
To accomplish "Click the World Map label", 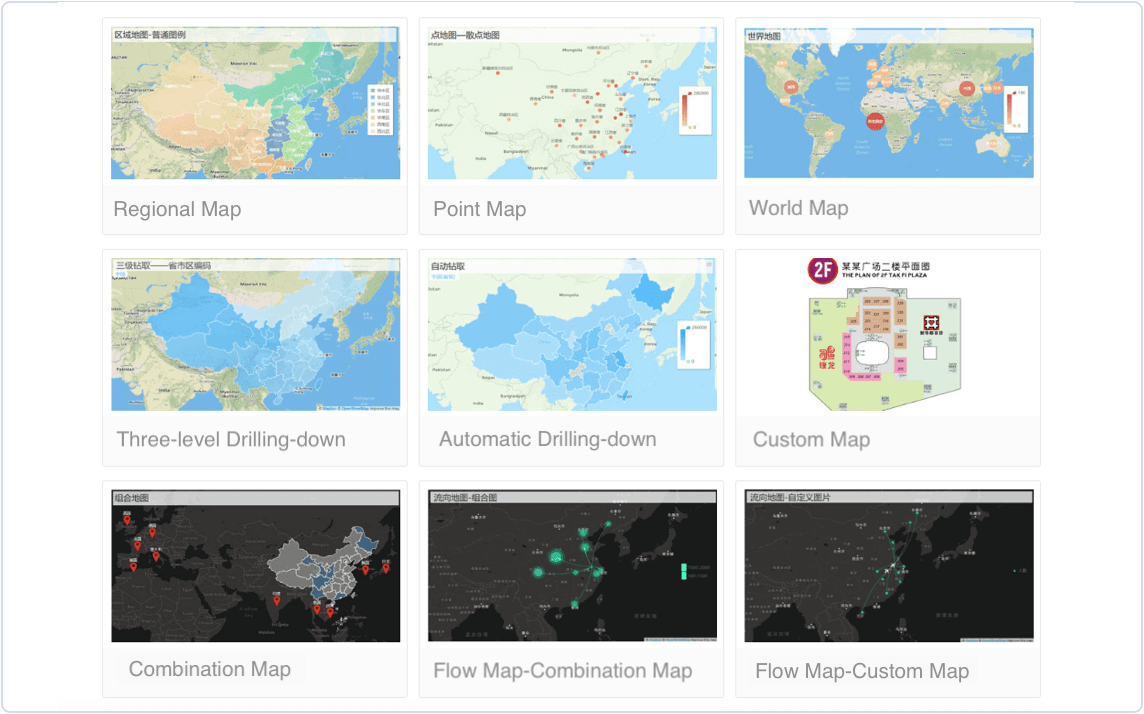I will (798, 208).
